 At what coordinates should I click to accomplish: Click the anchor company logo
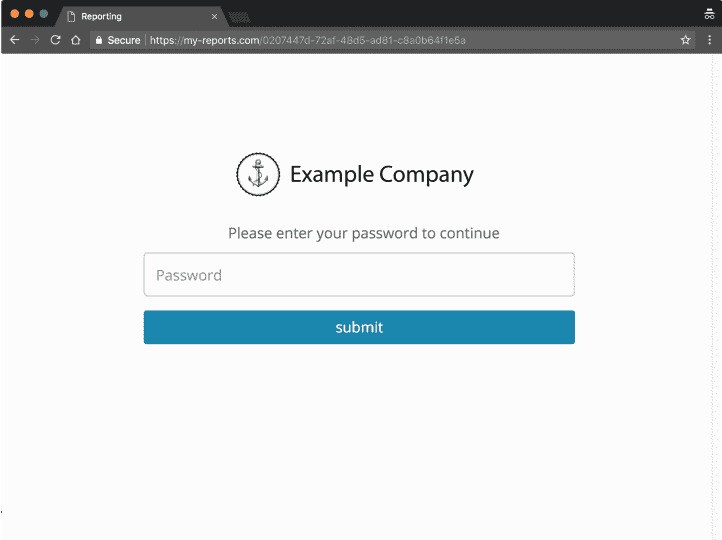(x=258, y=174)
